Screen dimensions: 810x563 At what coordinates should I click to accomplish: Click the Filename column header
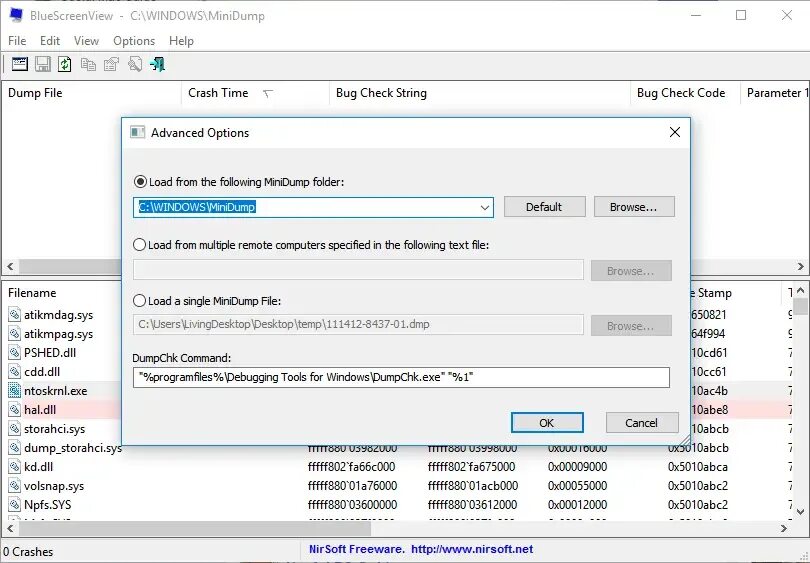pyautogui.click(x=32, y=293)
